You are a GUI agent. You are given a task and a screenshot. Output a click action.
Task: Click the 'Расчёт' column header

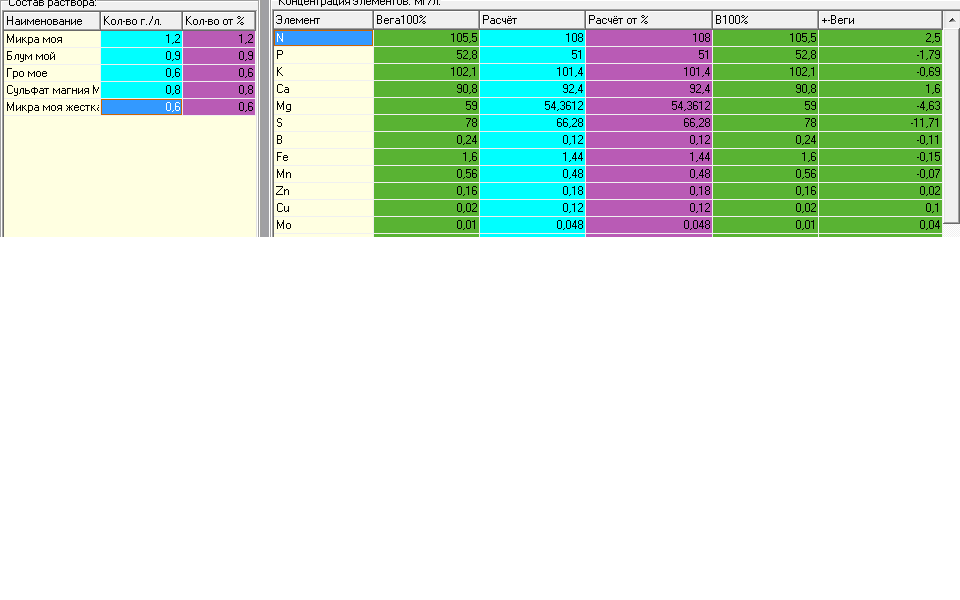(532, 20)
